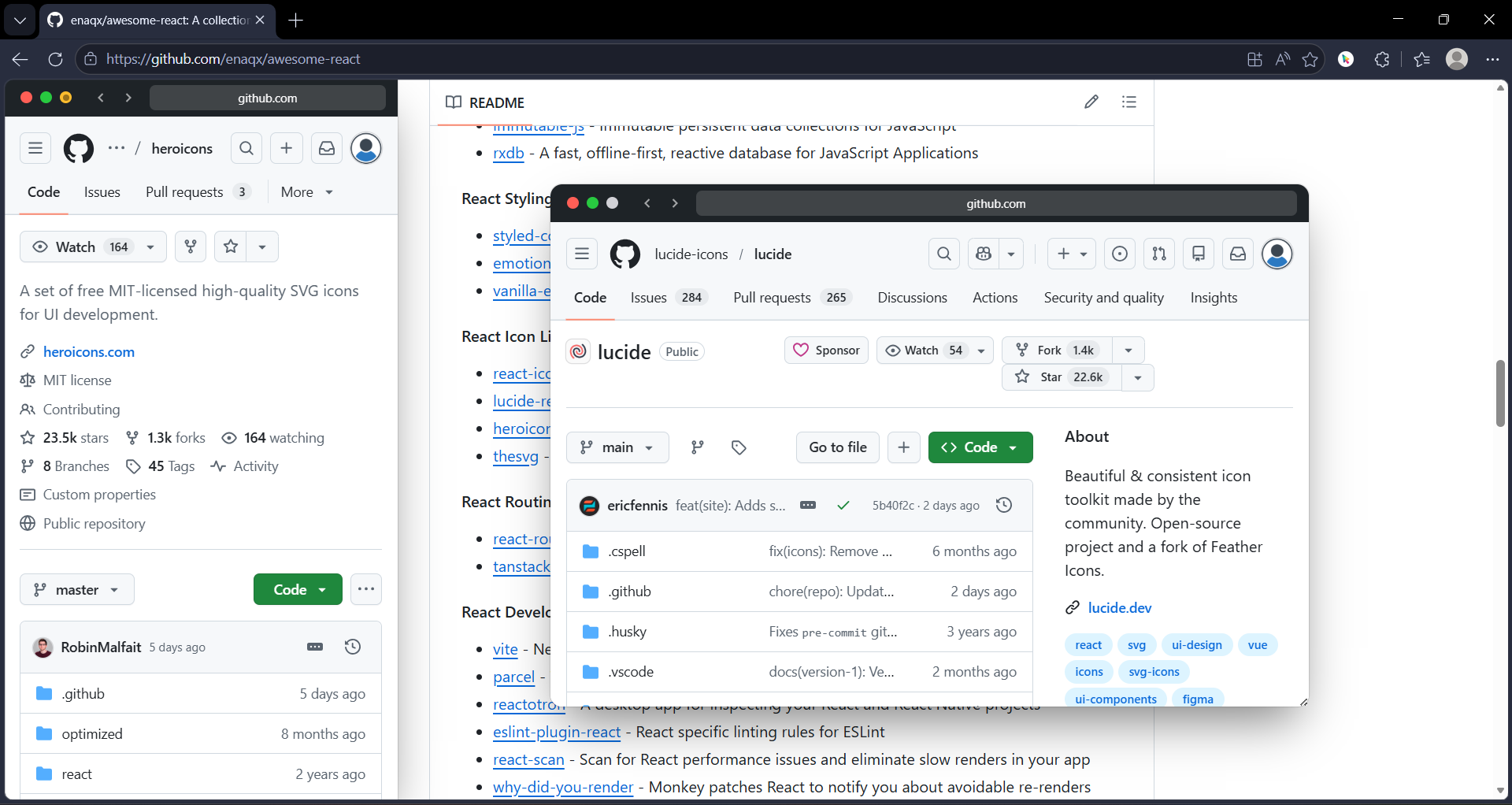Open Watch 54 dropdown for lucide
Image resolution: width=1512 pixels, height=805 pixels.
(935, 351)
